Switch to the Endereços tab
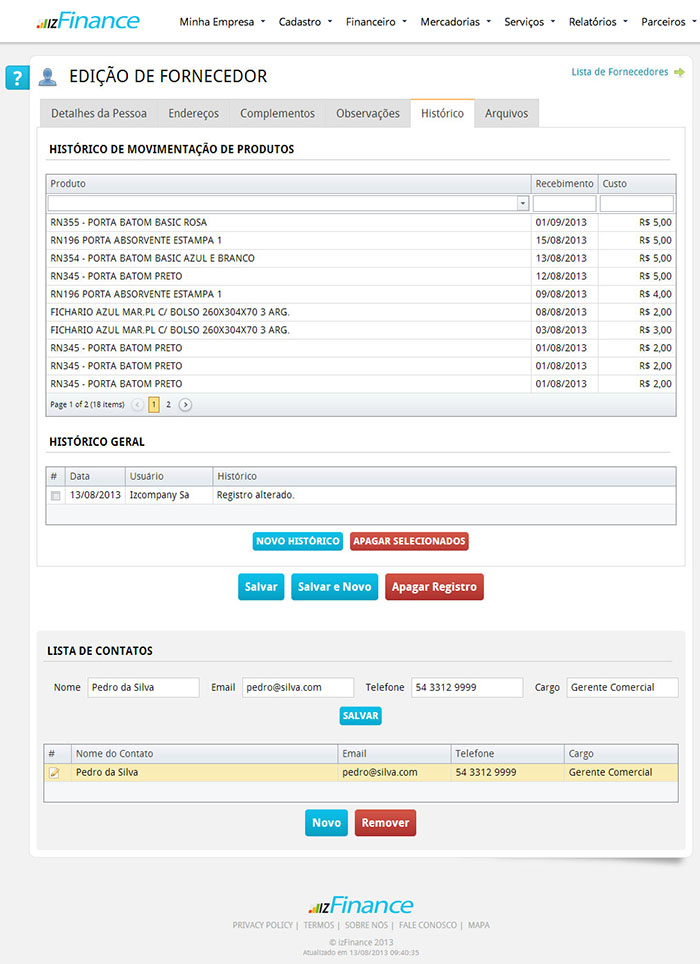The width and height of the screenshot is (700, 964). point(193,113)
